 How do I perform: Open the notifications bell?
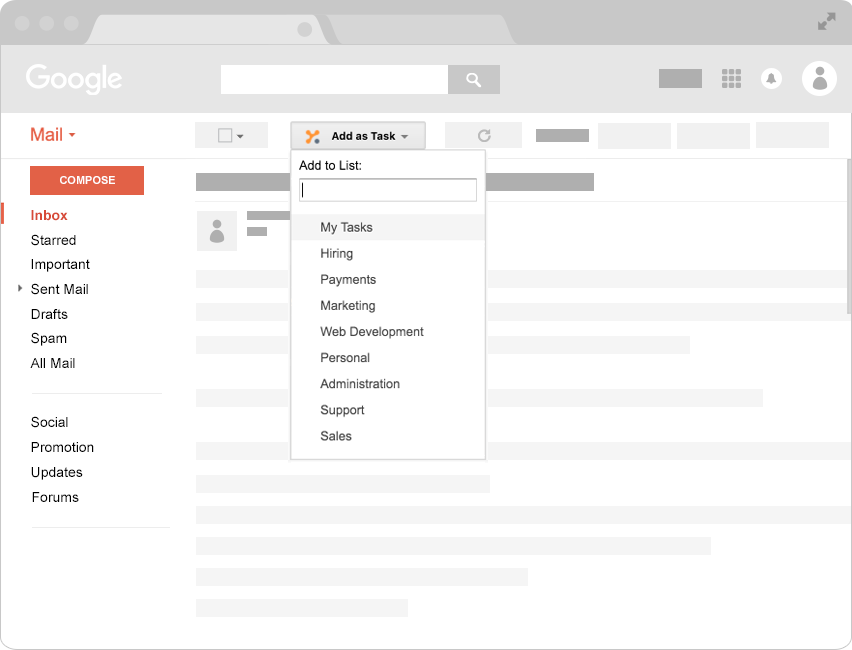[x=771, y=79]
